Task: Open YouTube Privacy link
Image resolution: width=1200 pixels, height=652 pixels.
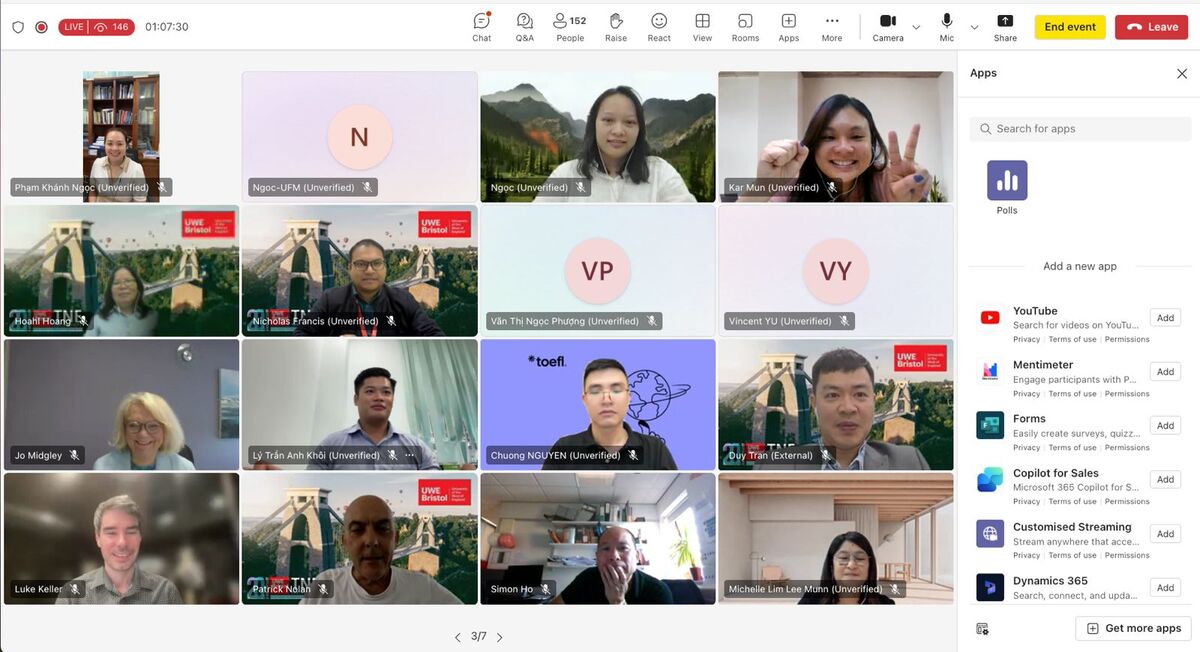Action: click(1026, 339)
